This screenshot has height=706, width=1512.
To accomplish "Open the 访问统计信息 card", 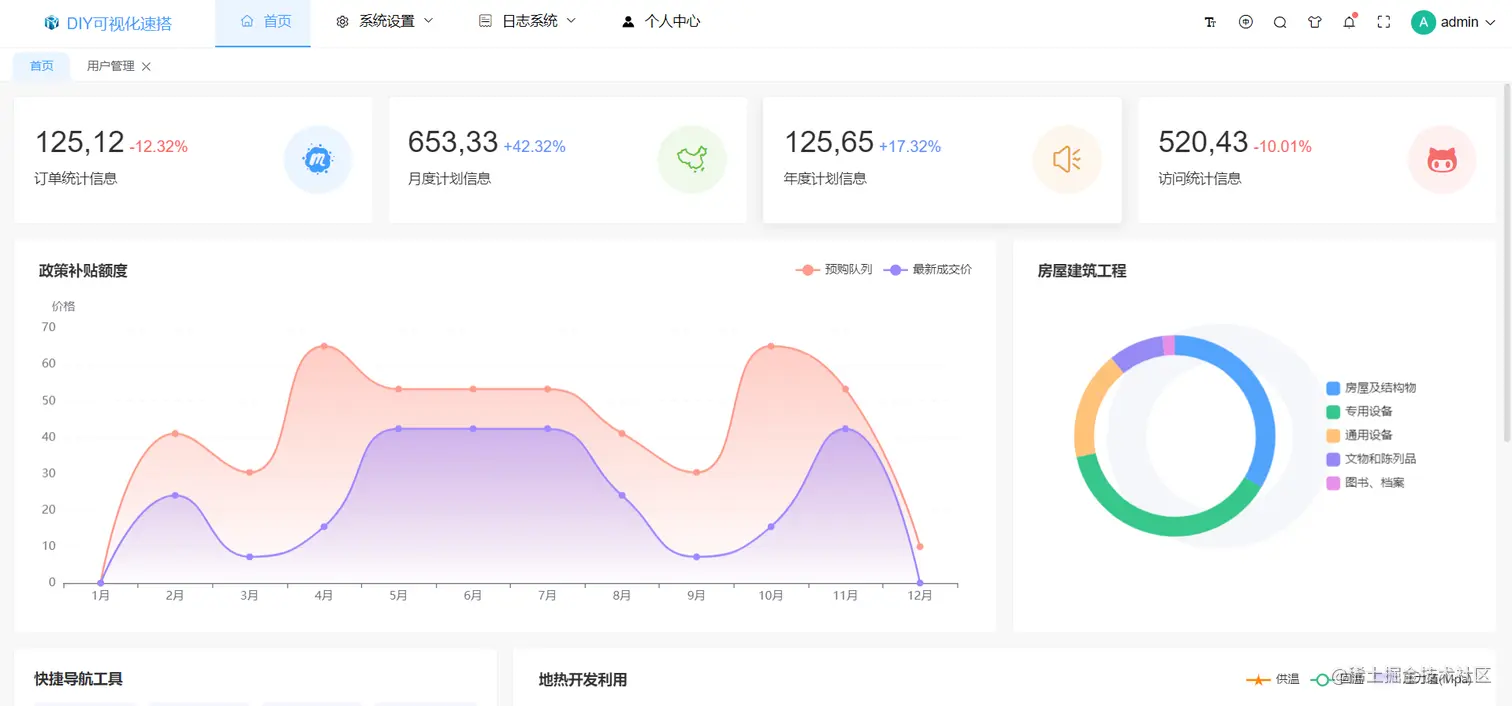I will [x=1317, y=160].
